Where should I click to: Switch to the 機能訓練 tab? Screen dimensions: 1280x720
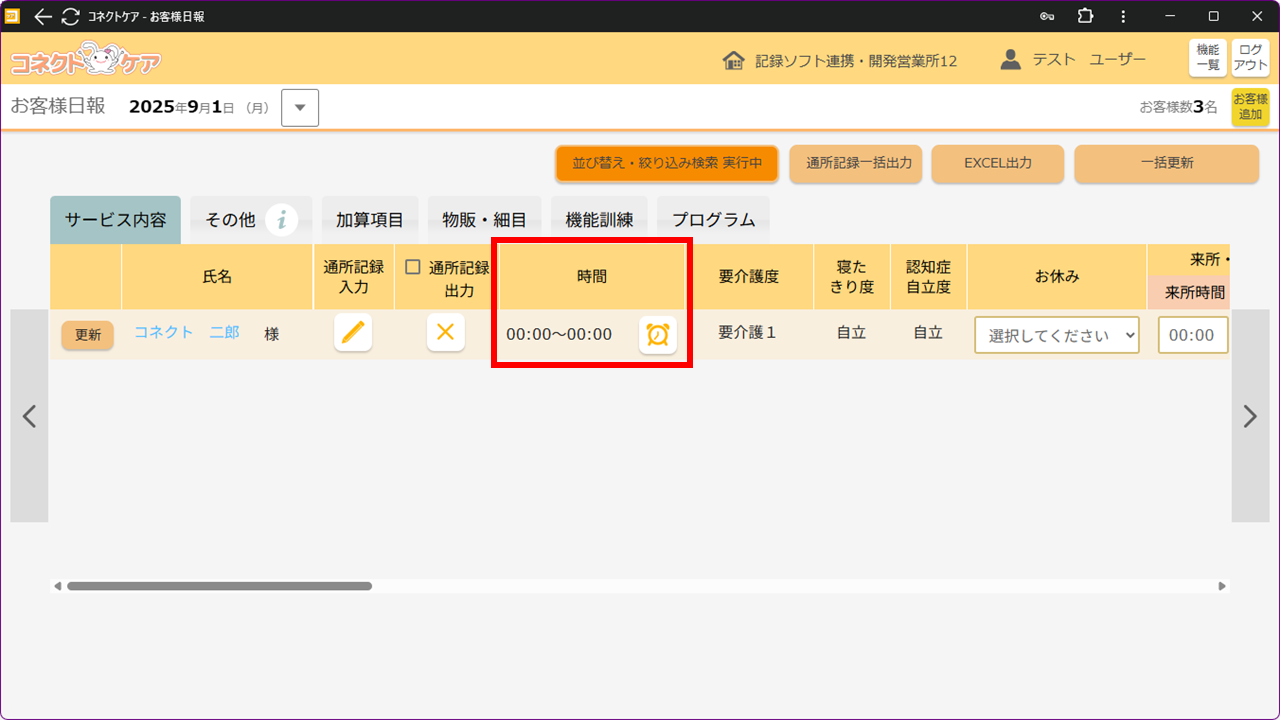tap(599, 220)
